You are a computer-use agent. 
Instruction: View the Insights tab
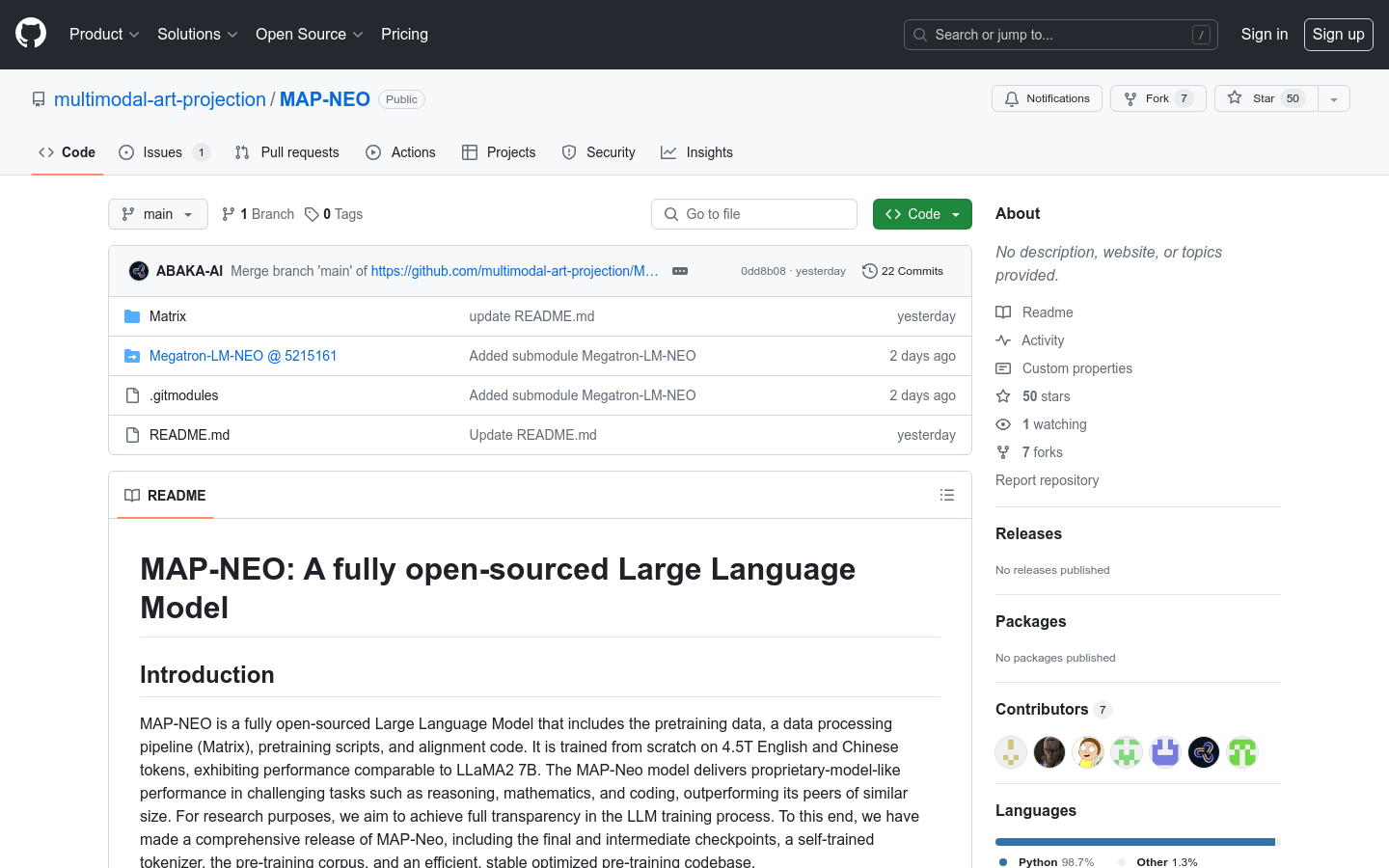click(x=696, y=152)
